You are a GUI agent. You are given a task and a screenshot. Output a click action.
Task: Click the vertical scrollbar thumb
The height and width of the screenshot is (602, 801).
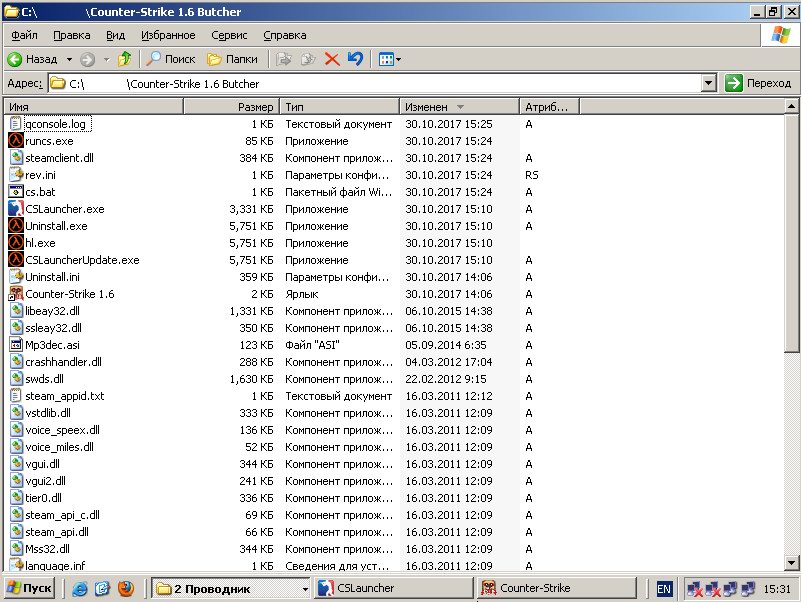point(791,233)
